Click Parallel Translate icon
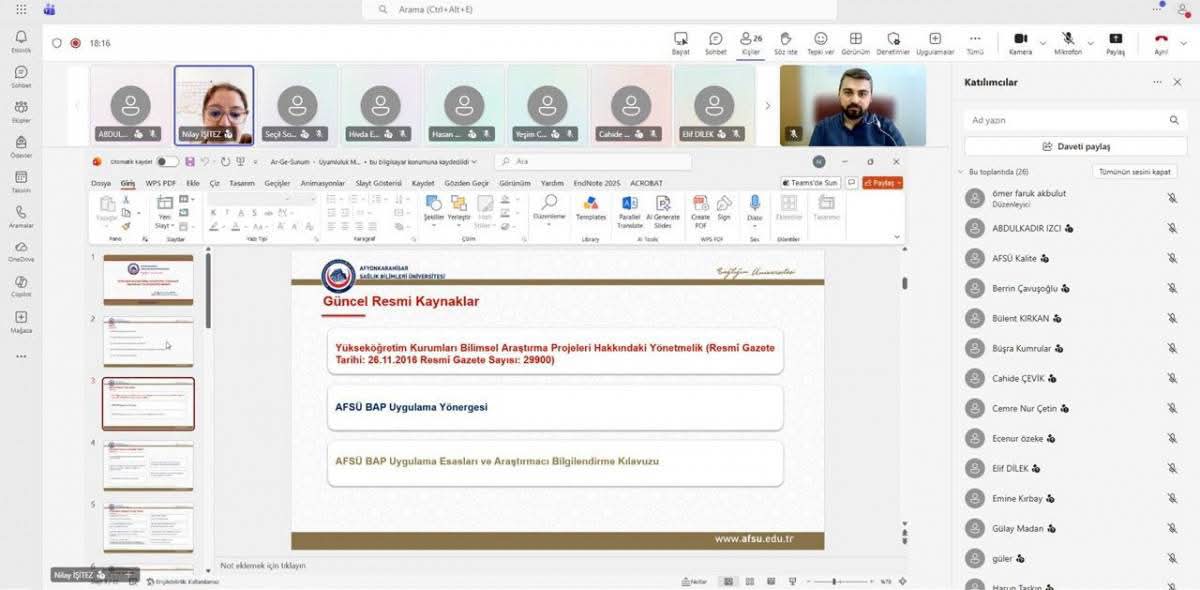1200x590 pixels. pyautogui.click(x=630, y=210)
